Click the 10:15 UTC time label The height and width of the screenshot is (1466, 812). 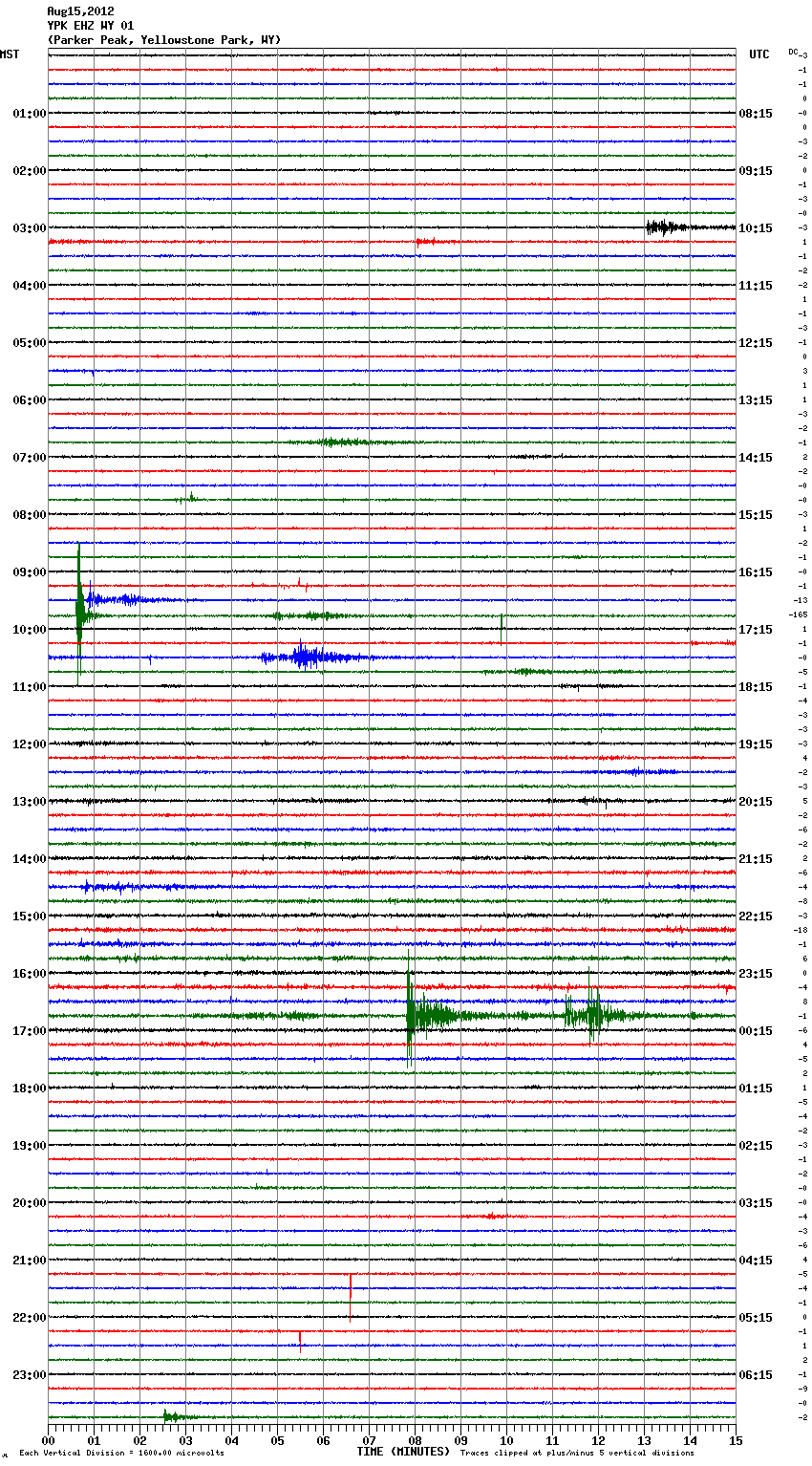point(756,228)
